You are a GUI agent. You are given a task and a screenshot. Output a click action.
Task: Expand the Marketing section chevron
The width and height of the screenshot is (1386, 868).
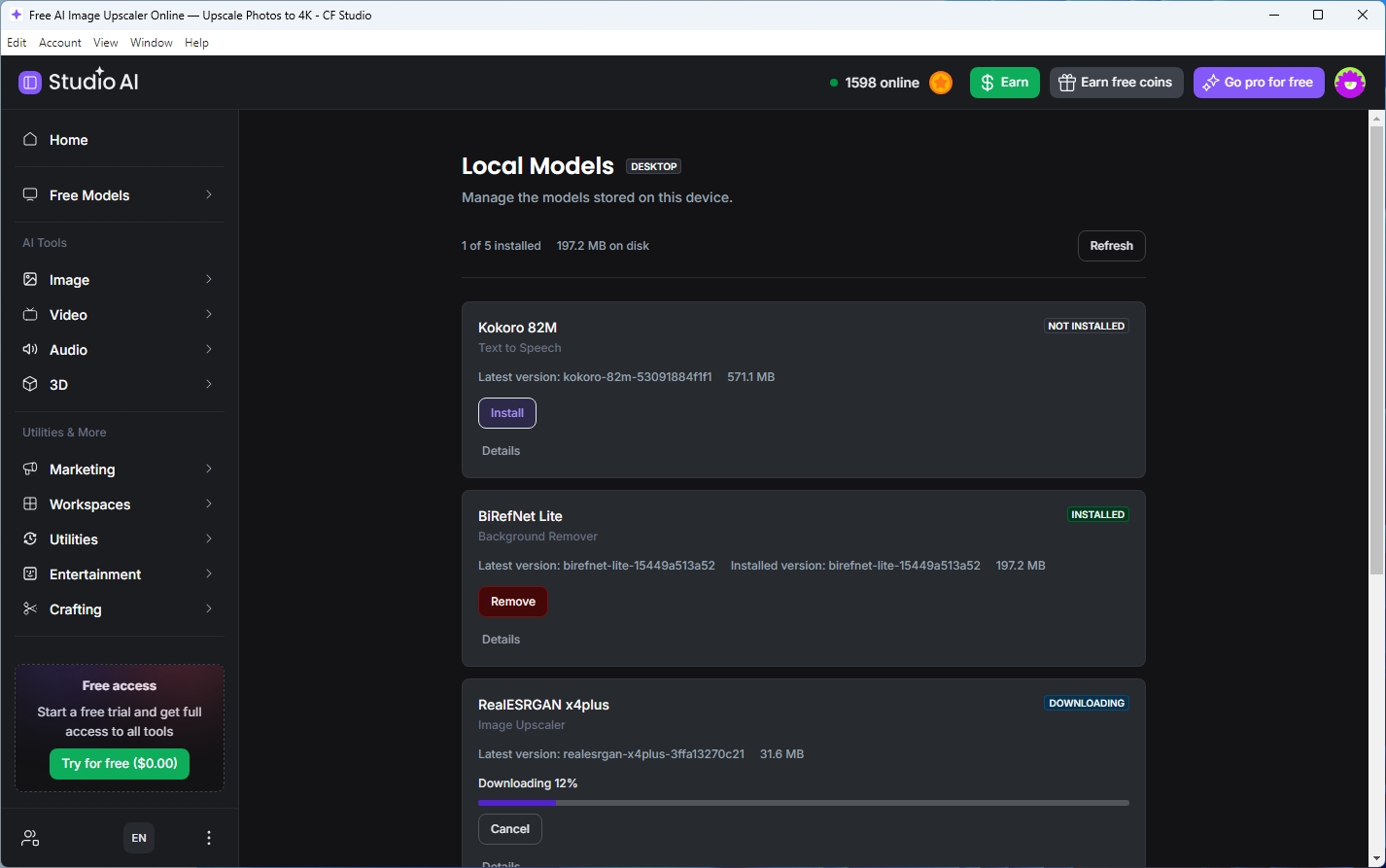(x=209, y=469)
